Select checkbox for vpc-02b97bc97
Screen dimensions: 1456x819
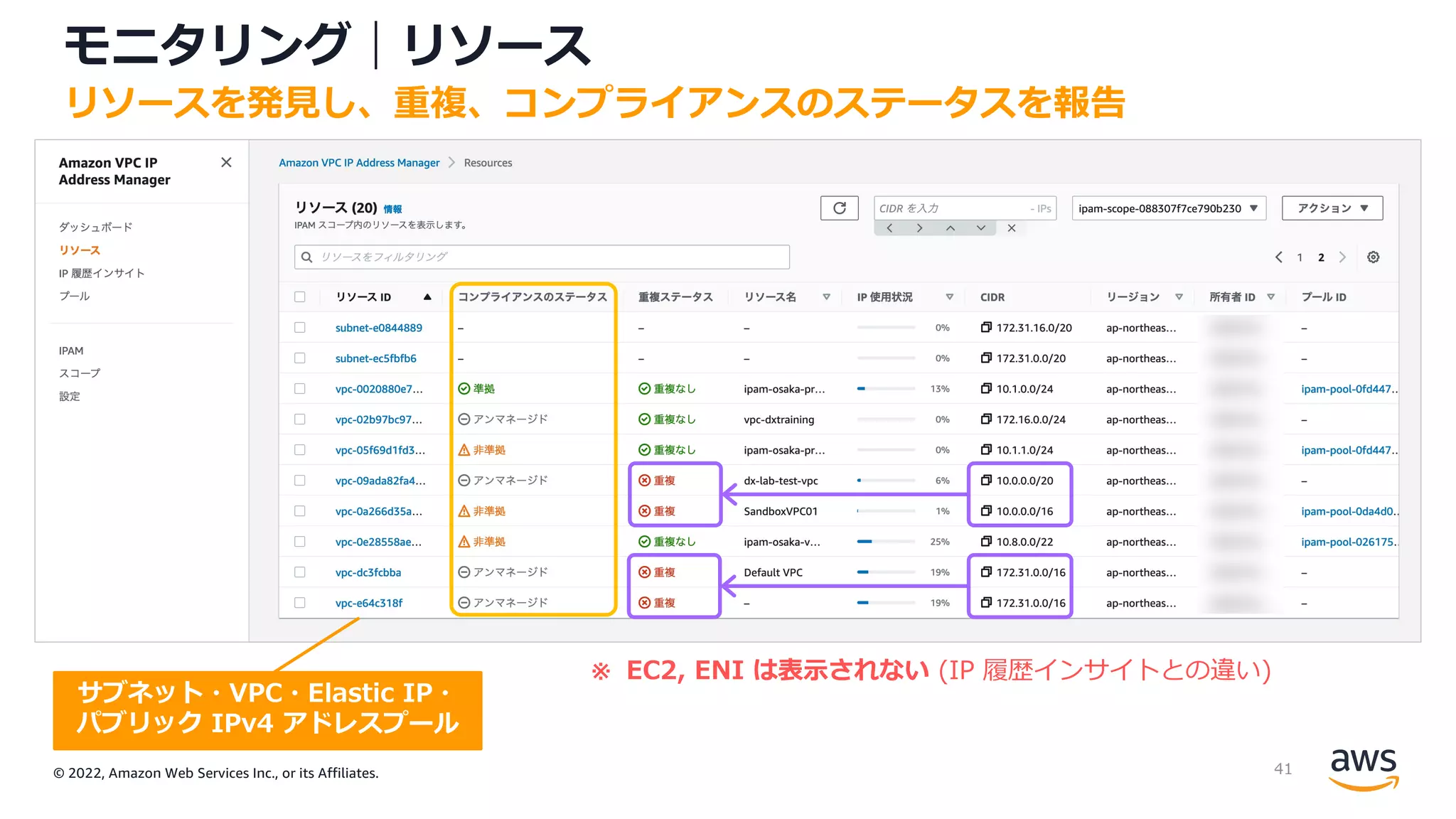coord(300,419)
